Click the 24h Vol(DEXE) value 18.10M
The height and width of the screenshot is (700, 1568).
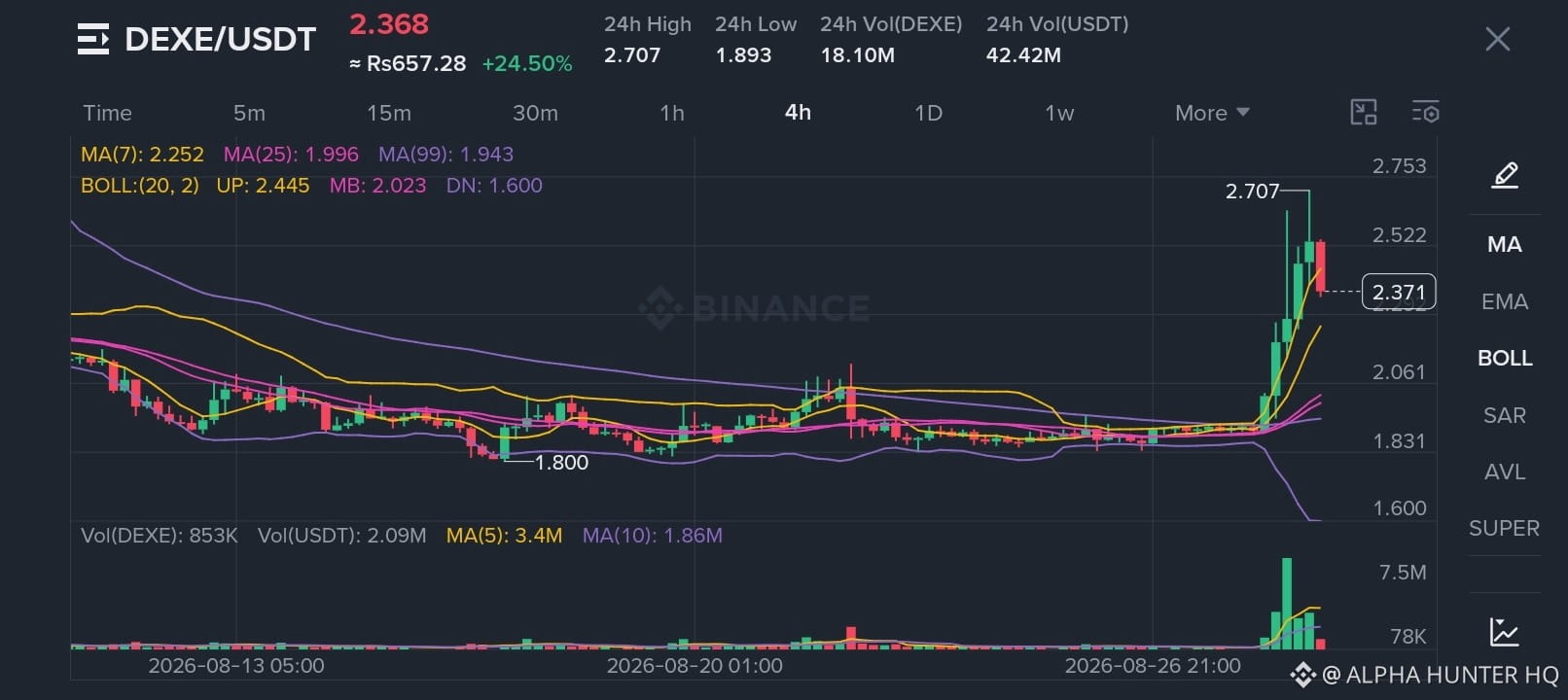point(857,55)
